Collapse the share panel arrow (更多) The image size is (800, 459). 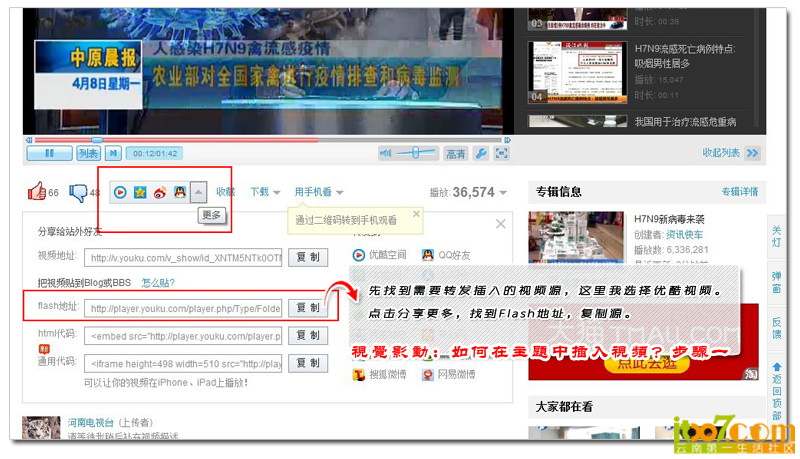coord(198,192)
